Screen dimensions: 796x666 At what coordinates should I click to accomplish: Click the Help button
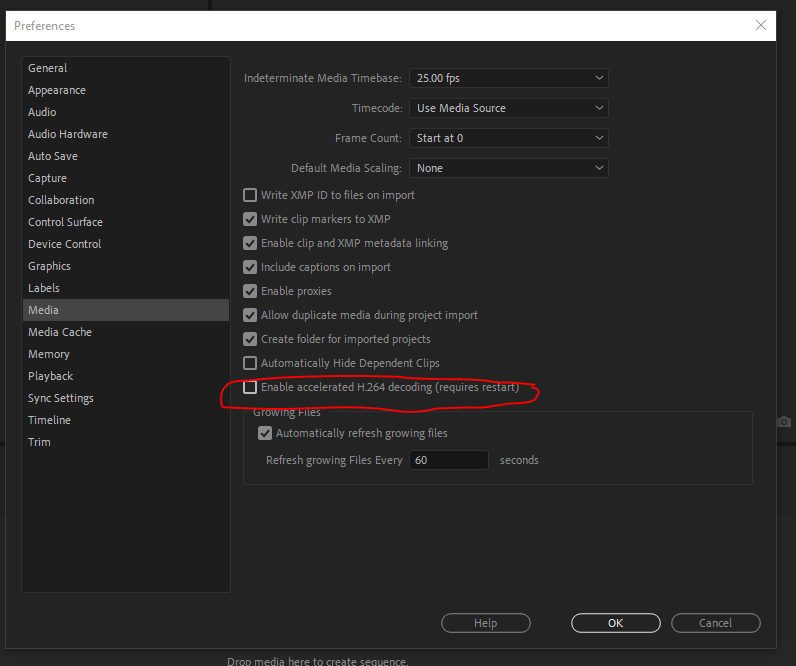coord(486,623)
